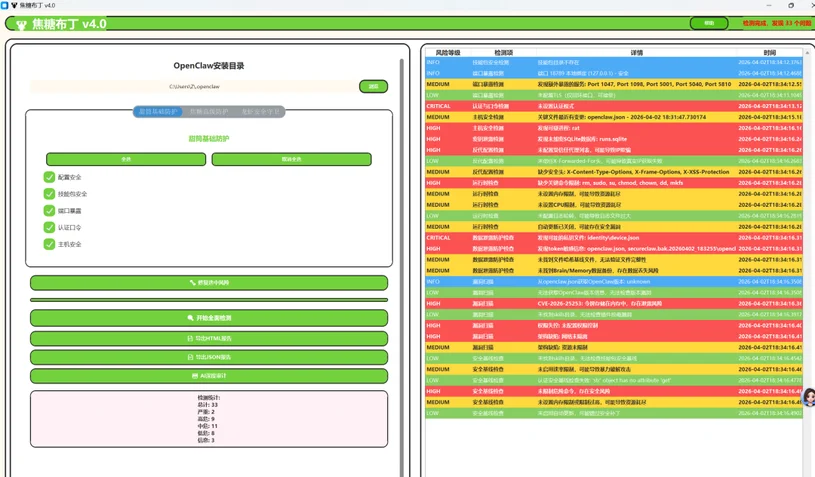Click the OpenClaw install path field
Image resolution: width=815 pixels, height=477 pixels.
coord(193,86)
